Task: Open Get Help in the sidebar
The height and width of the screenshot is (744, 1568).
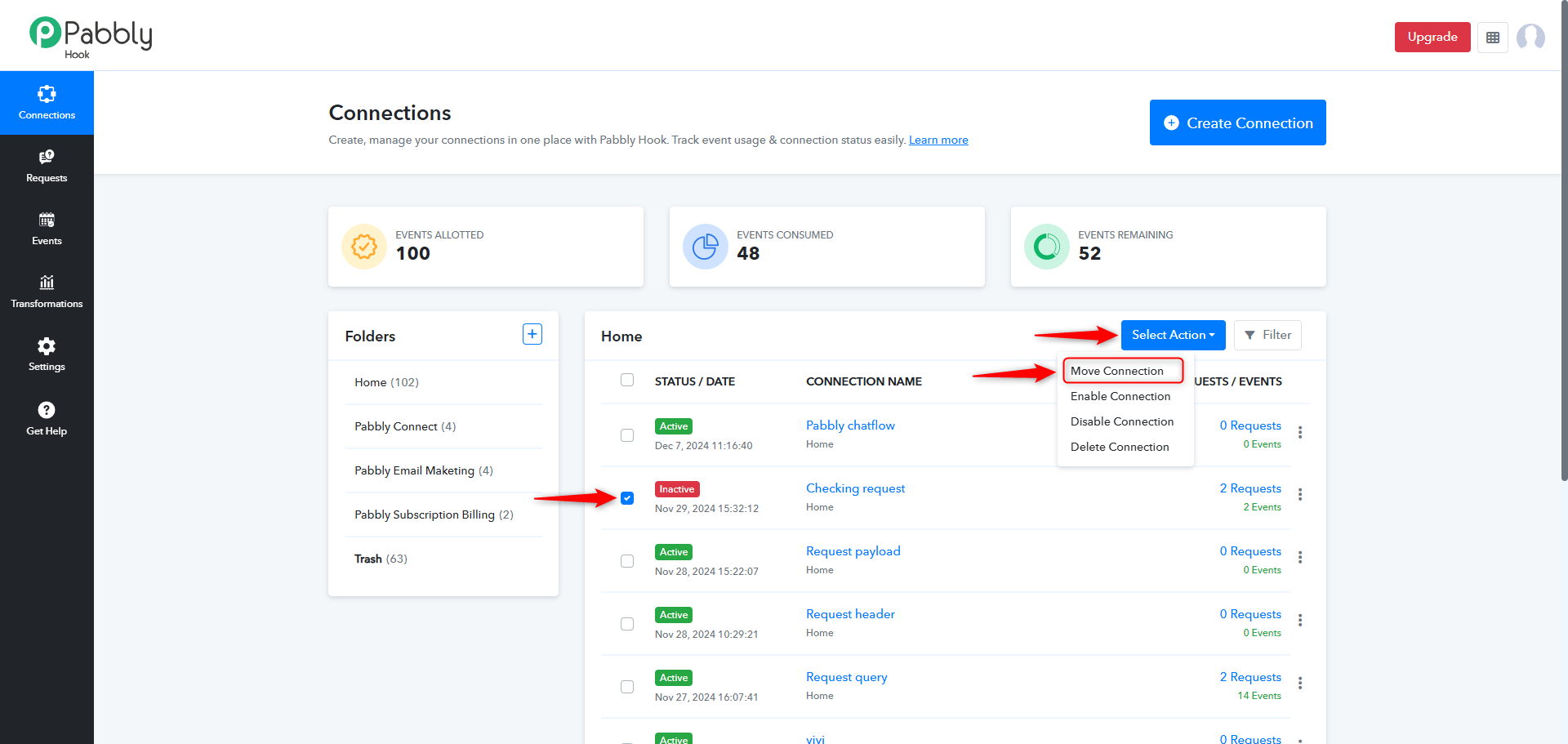Action: point(47,418)
